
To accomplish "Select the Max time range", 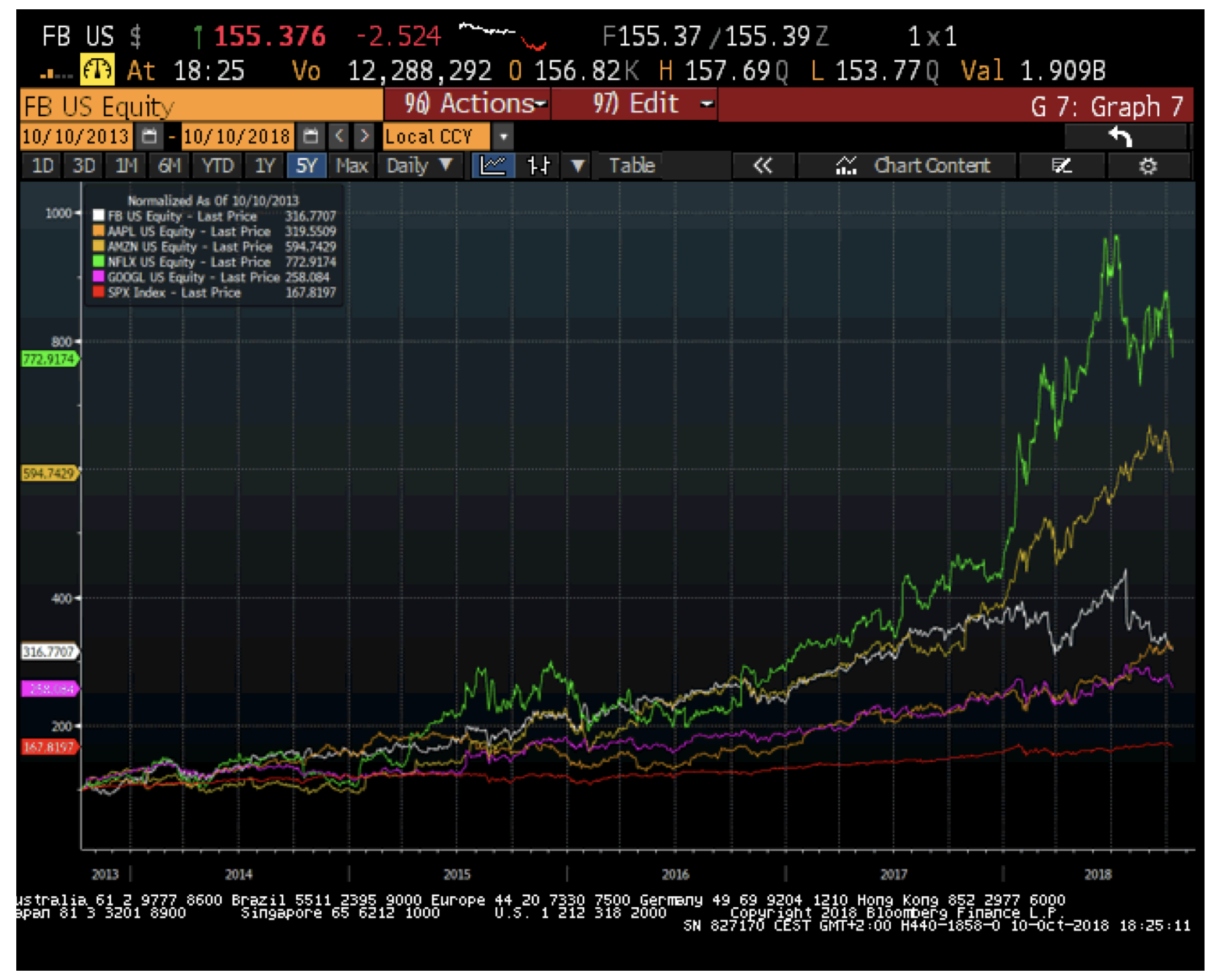I will click(x=351, y=166).
